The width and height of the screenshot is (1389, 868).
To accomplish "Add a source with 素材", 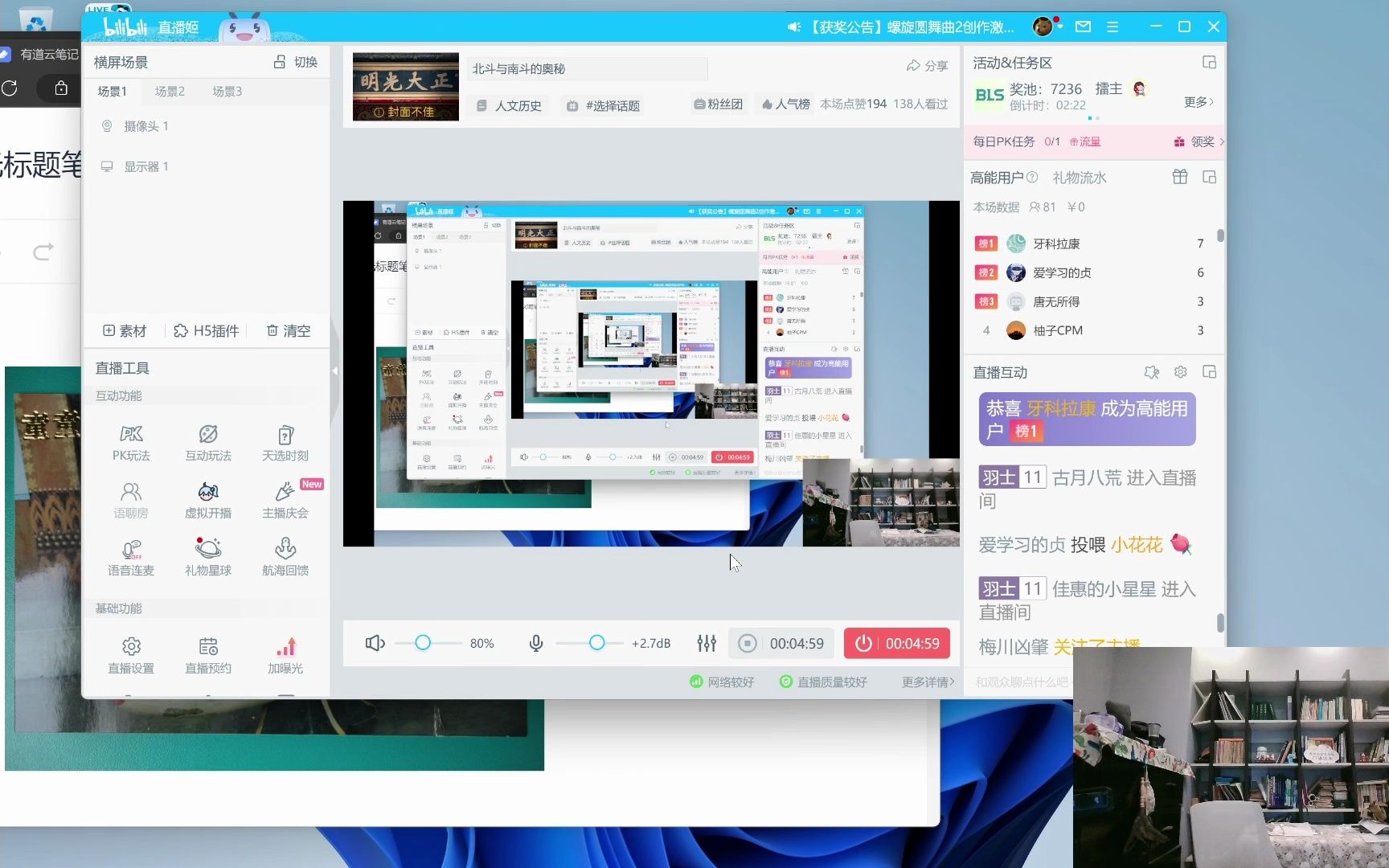I will [x=125, y=330].
